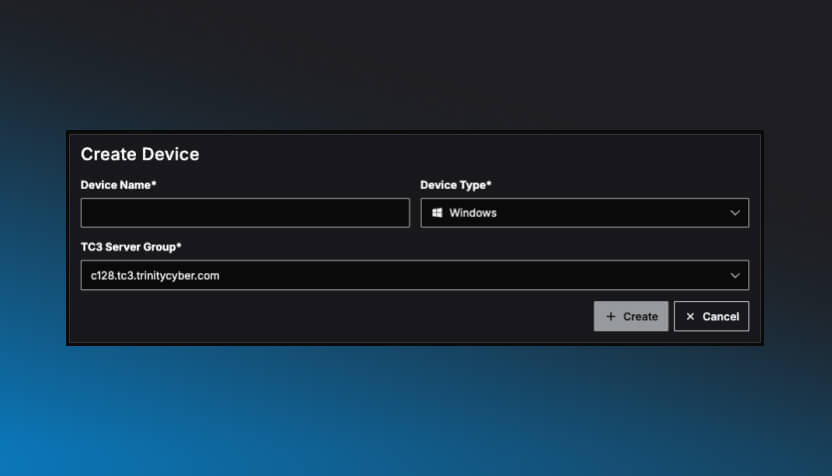Image resolution: width=832 pixels, height=476 pixels.
Task: Click the Device Name* label
Action: click(x=118, y=185)
